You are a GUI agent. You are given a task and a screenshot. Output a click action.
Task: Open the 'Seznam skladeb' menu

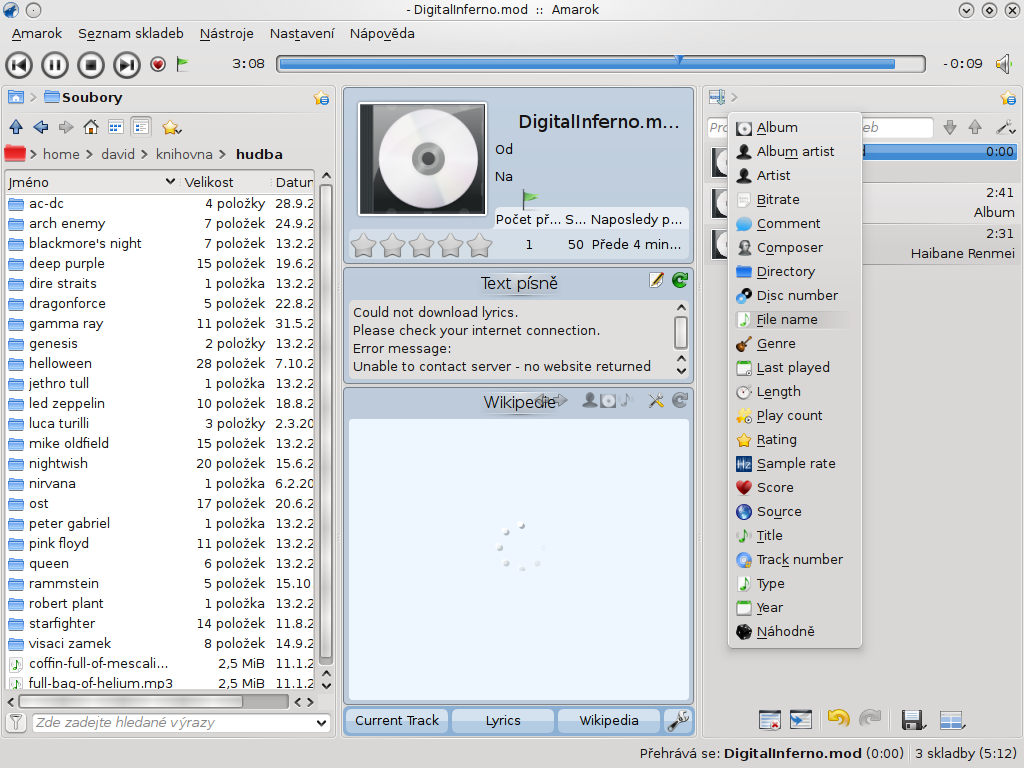[x=131, y=33]
